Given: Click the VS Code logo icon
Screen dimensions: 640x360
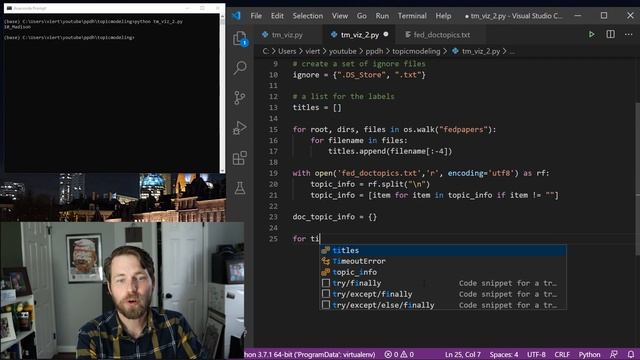Looking at the screenshot, I should (237, 16).
